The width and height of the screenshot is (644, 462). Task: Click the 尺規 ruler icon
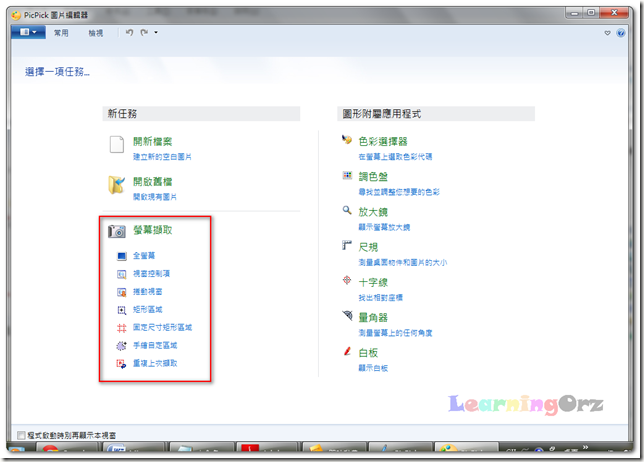[x=347, y=246]
